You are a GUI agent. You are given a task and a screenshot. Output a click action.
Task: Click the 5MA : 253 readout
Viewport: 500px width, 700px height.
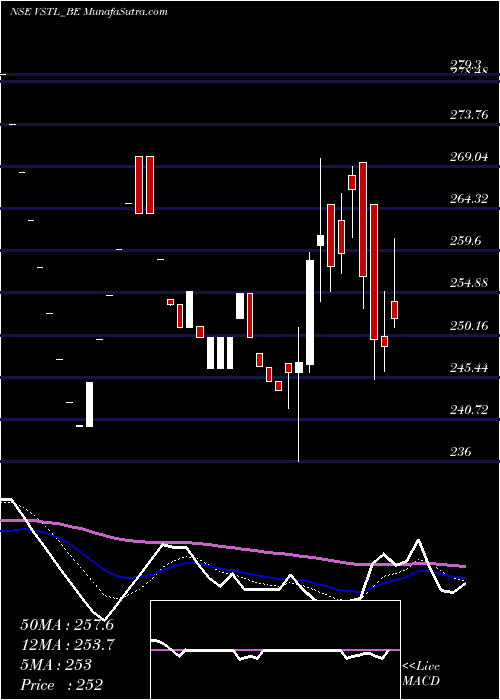(56, 665)
